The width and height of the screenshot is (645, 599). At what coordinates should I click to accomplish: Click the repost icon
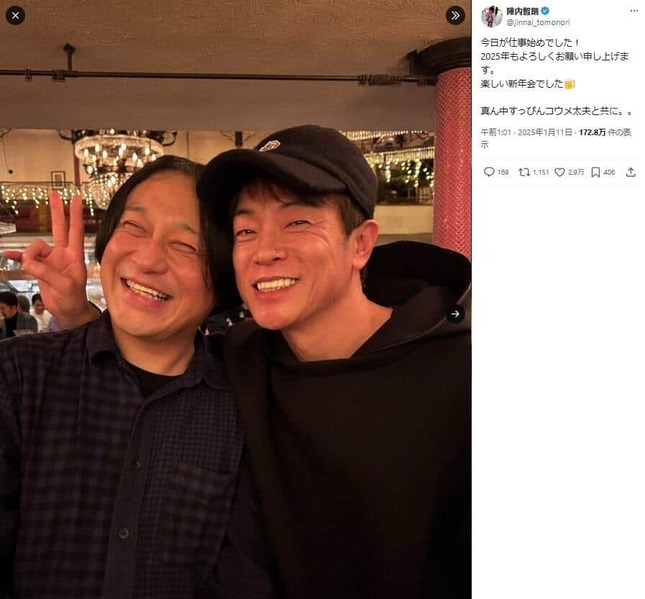click(x=524, y=172)
